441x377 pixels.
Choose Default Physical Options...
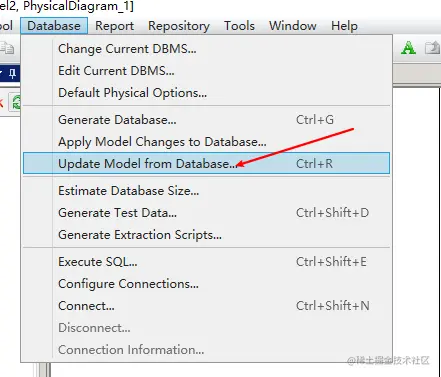(x=206, y=93)
